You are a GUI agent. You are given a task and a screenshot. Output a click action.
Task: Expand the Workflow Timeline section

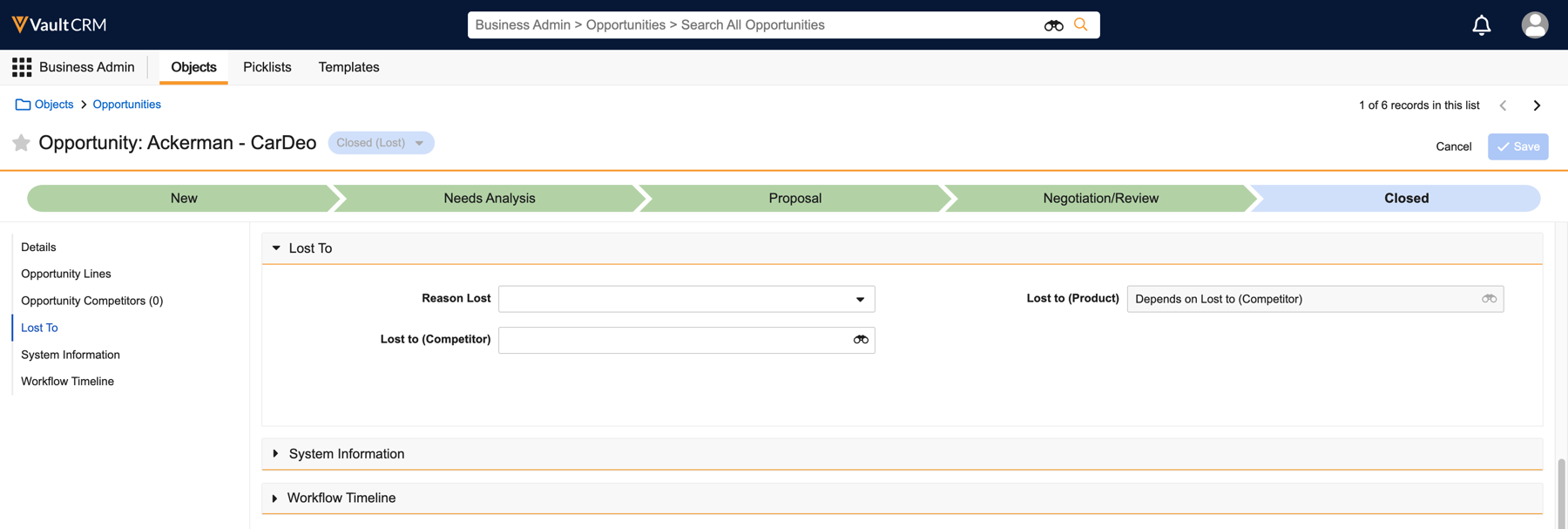click(275, 498)
